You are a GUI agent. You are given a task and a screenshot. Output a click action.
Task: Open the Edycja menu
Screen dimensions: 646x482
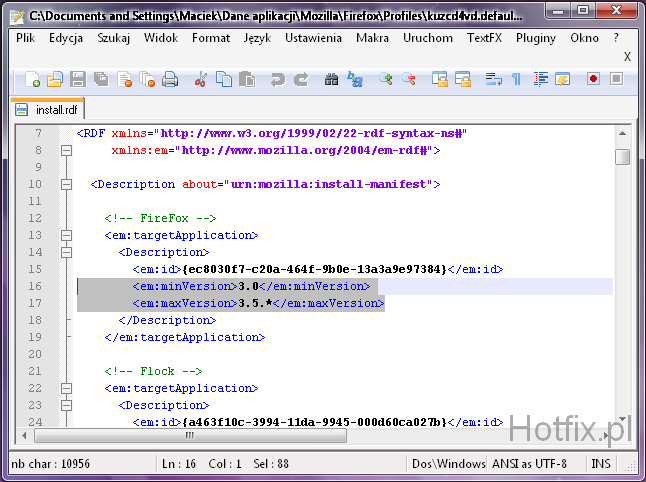(66, 38)
